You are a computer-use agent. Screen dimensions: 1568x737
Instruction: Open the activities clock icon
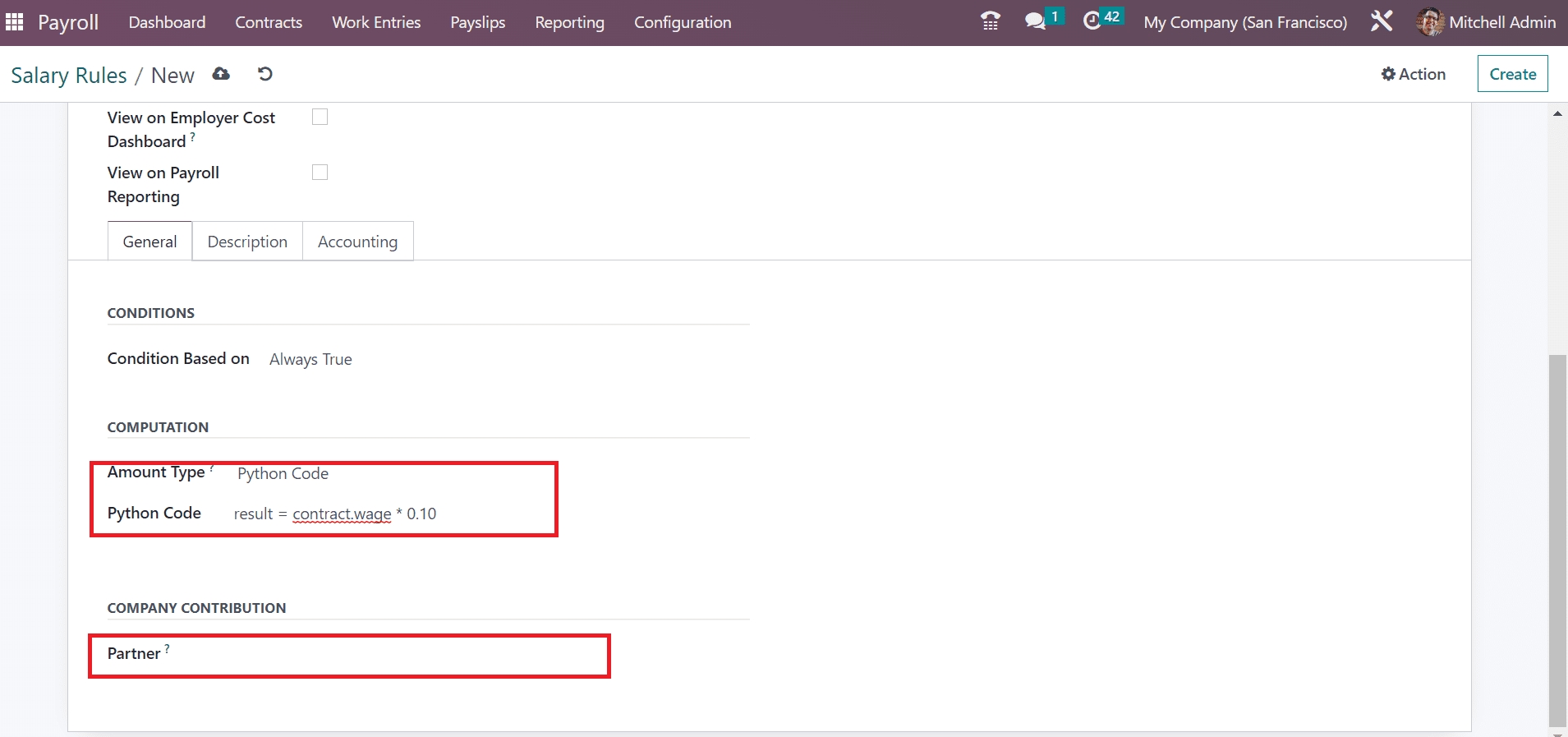pyautogui.click(x=1092, y=21)
